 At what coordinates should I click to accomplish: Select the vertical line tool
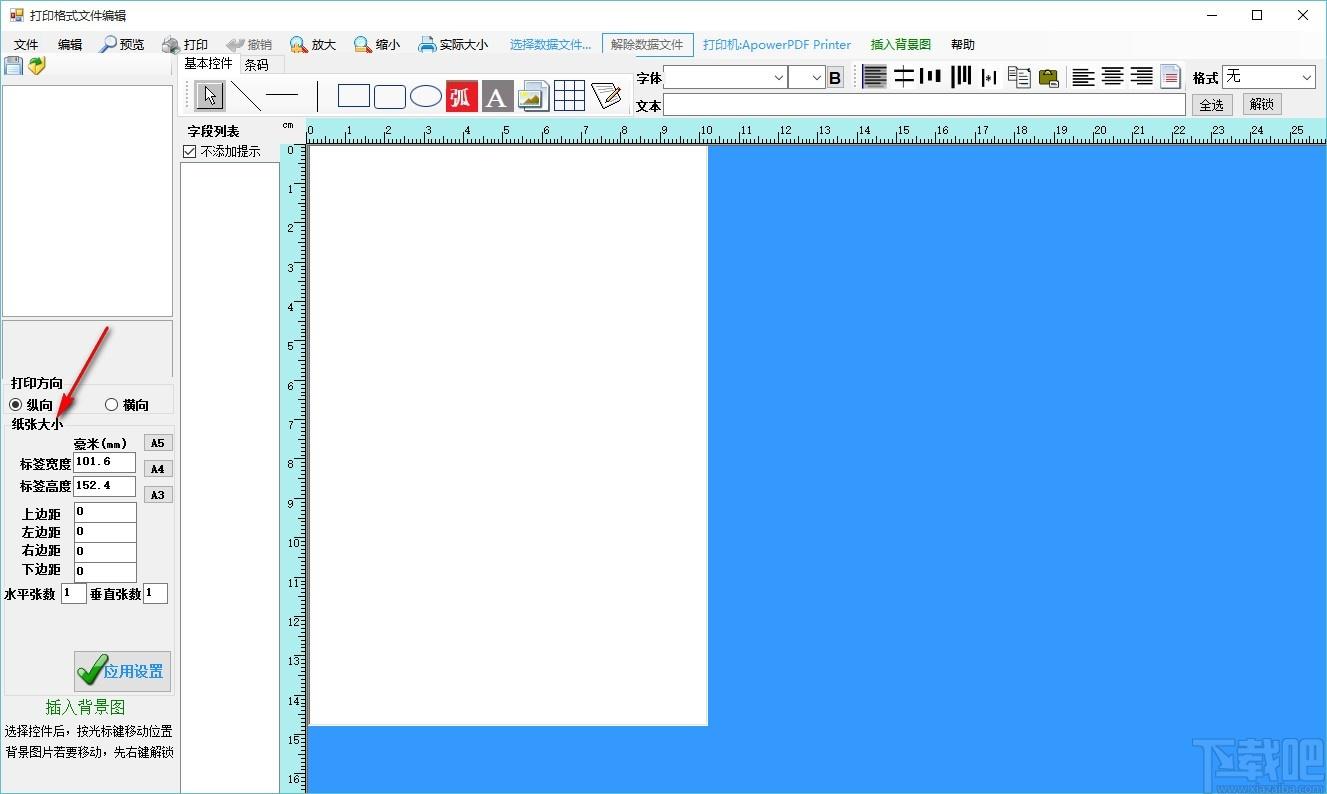coord(317,96)
